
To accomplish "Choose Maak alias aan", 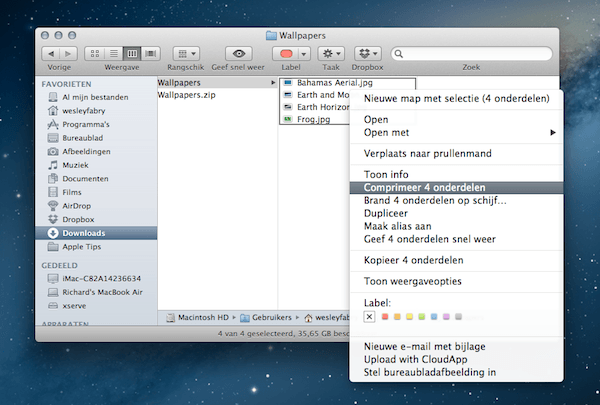I will (x=457, y=226).
